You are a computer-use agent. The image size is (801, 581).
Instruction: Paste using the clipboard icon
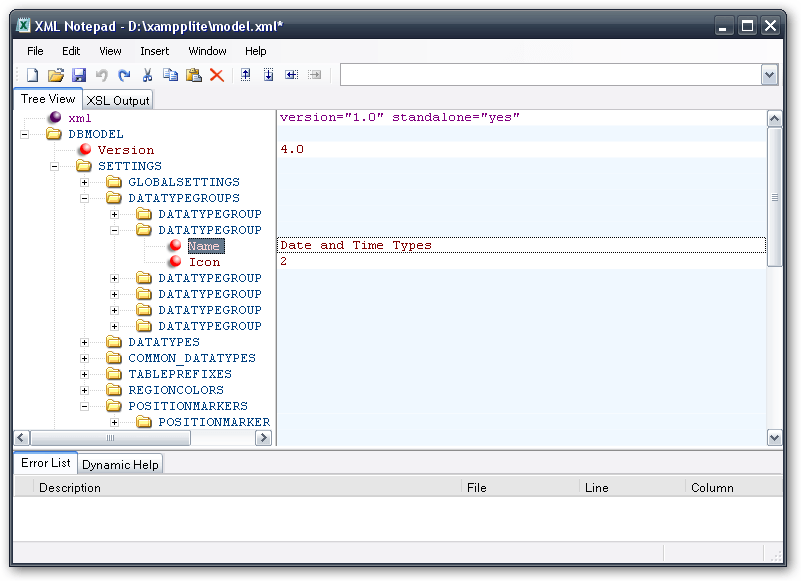(194, 75)
